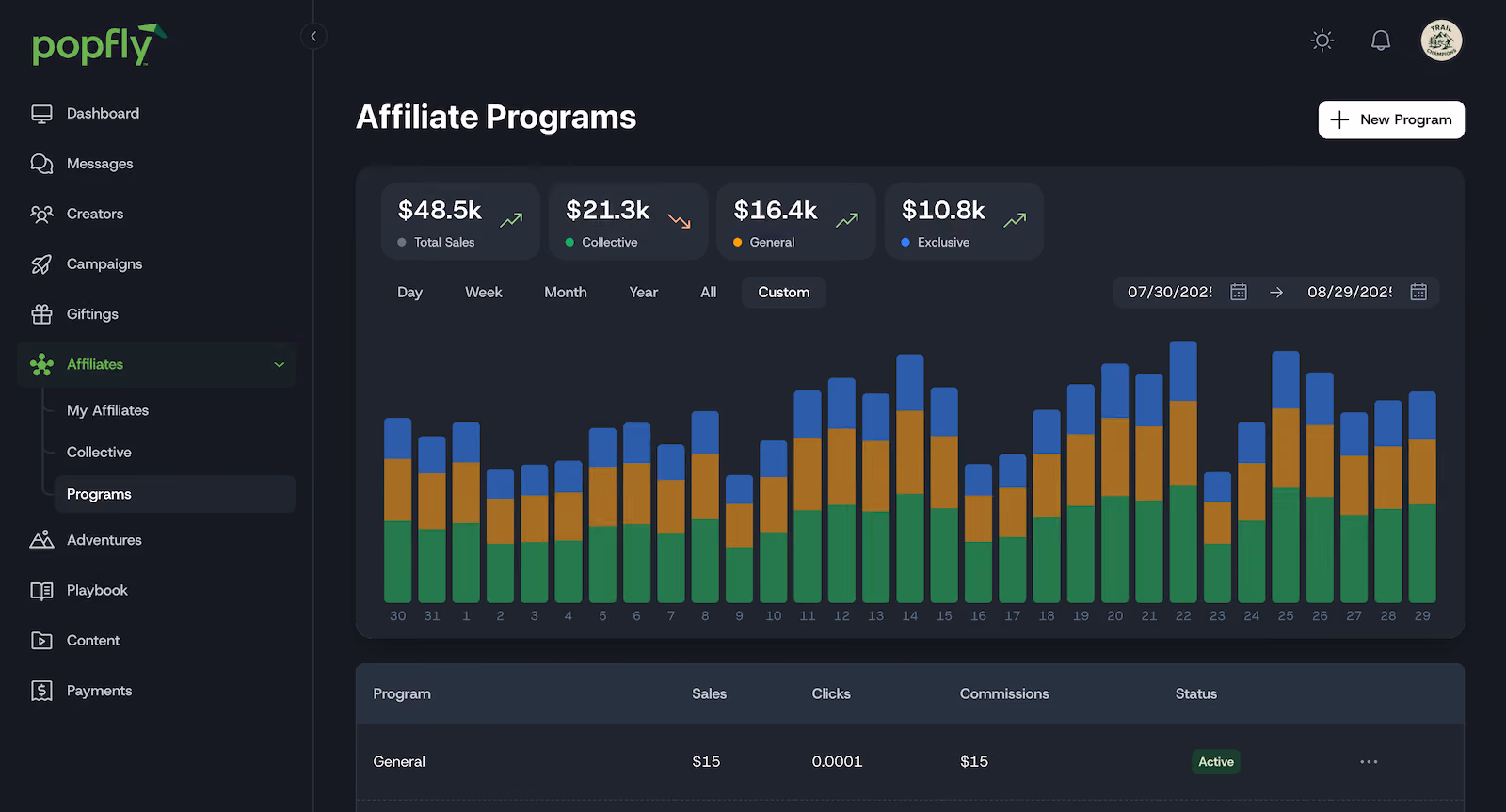Click the blue segment of the bar for day 22

pos(1183,372)
